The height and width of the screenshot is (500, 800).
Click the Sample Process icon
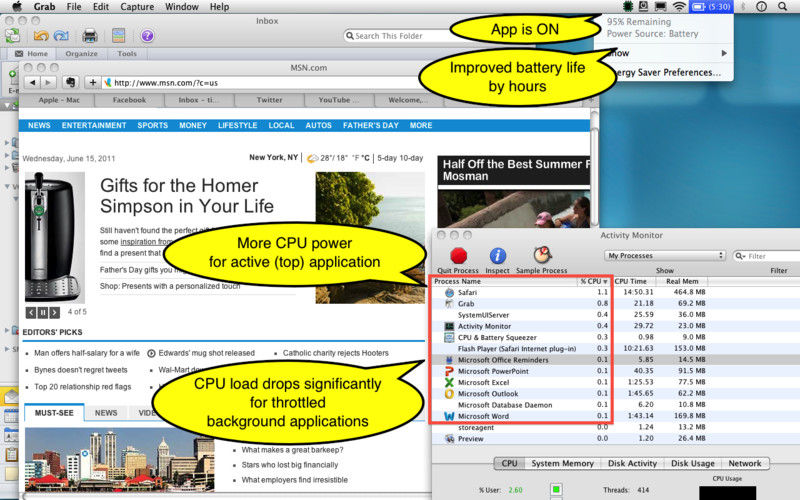click(x=543, y=256)
